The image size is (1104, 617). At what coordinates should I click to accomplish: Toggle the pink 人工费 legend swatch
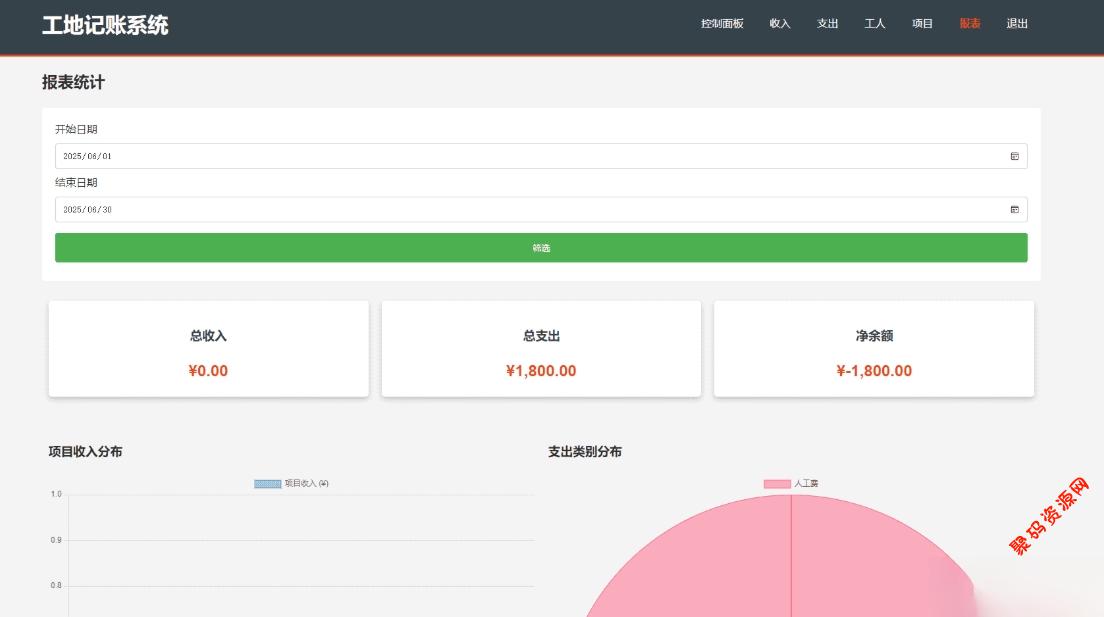pos(777,484)
